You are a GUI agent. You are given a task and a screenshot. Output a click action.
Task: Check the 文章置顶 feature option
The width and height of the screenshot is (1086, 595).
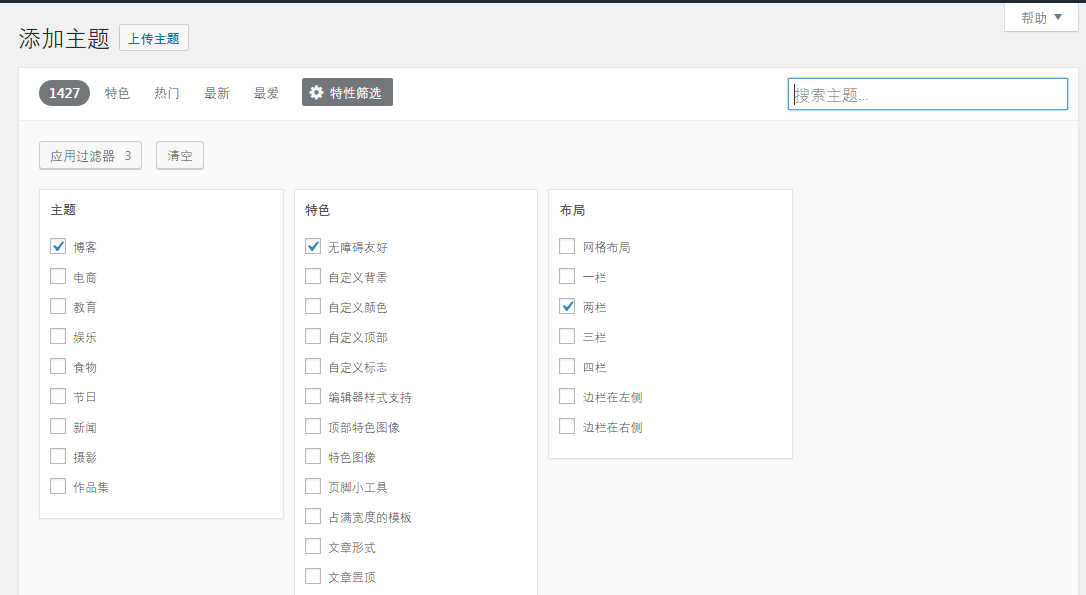pos(313,576)
